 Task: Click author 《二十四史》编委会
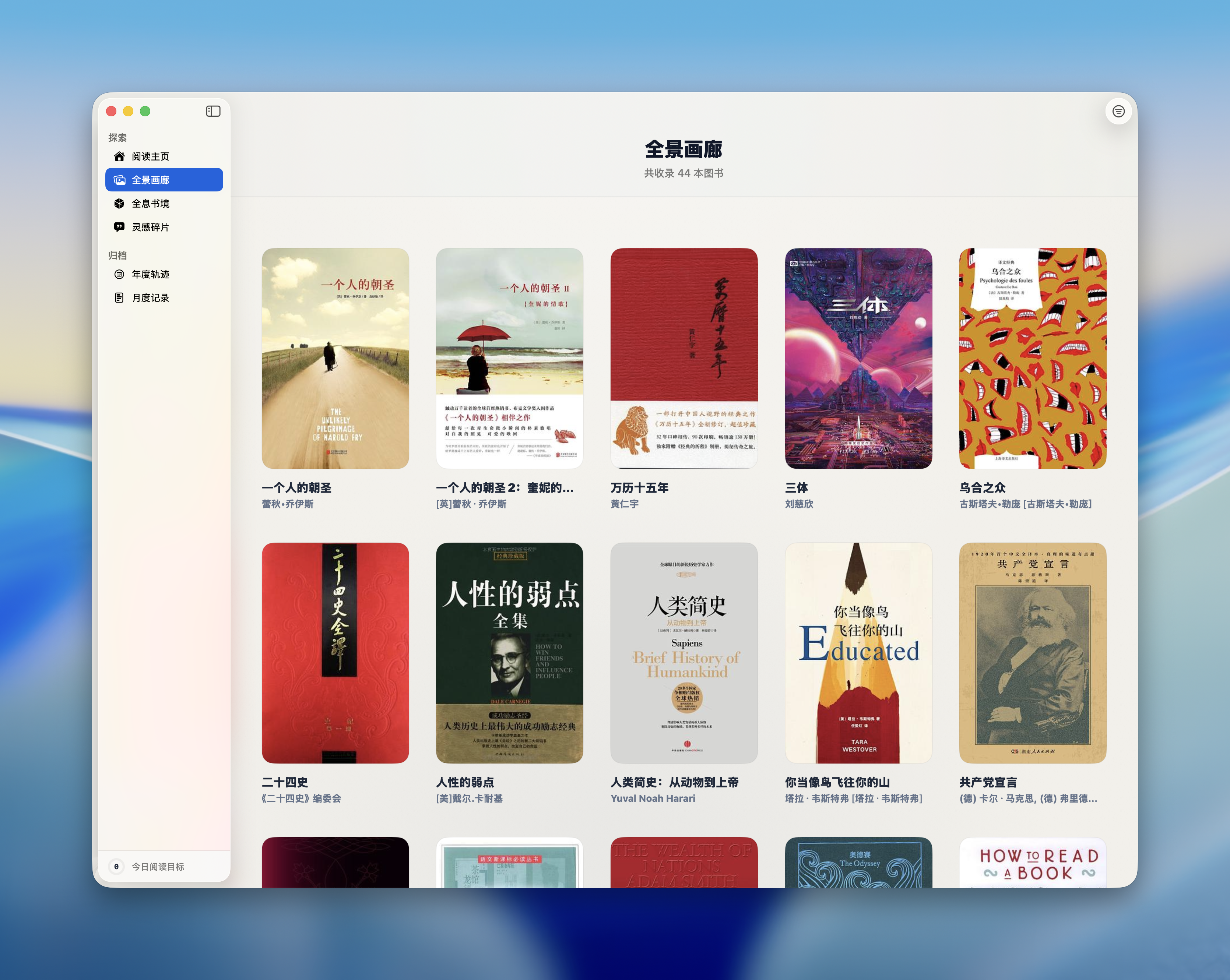tap(301, 798)
